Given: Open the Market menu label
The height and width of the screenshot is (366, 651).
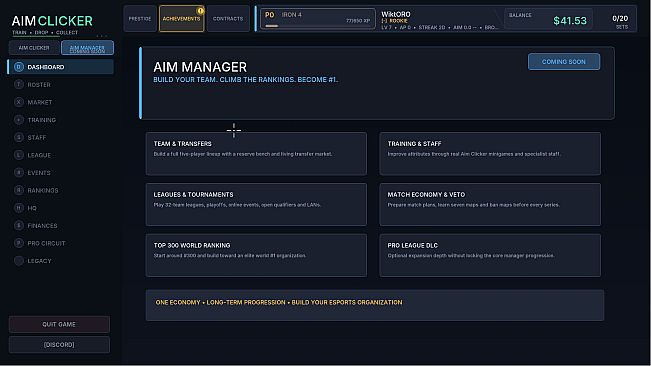Looking at the screenshot, I should 40,102.
